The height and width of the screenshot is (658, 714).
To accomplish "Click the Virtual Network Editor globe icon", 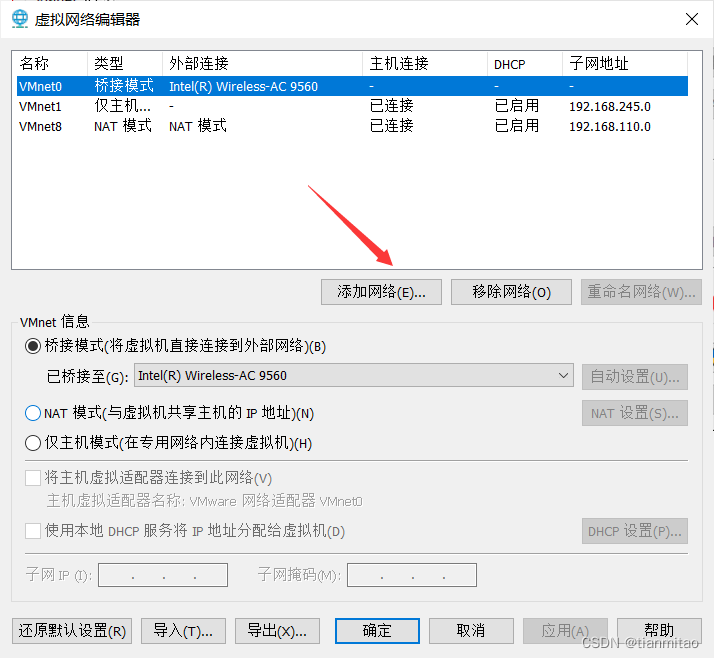I will pyautogui.click(x=19, y=19).
